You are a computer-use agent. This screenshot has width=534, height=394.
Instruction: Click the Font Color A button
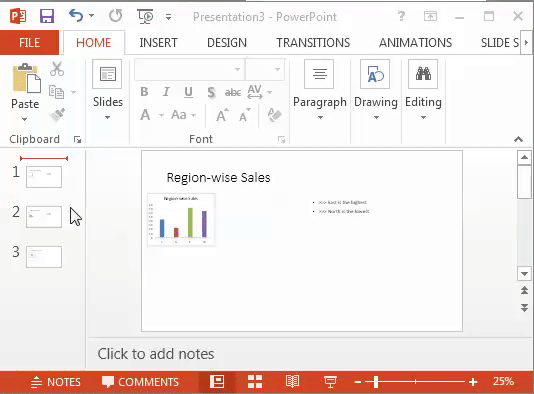coord(145,115)
